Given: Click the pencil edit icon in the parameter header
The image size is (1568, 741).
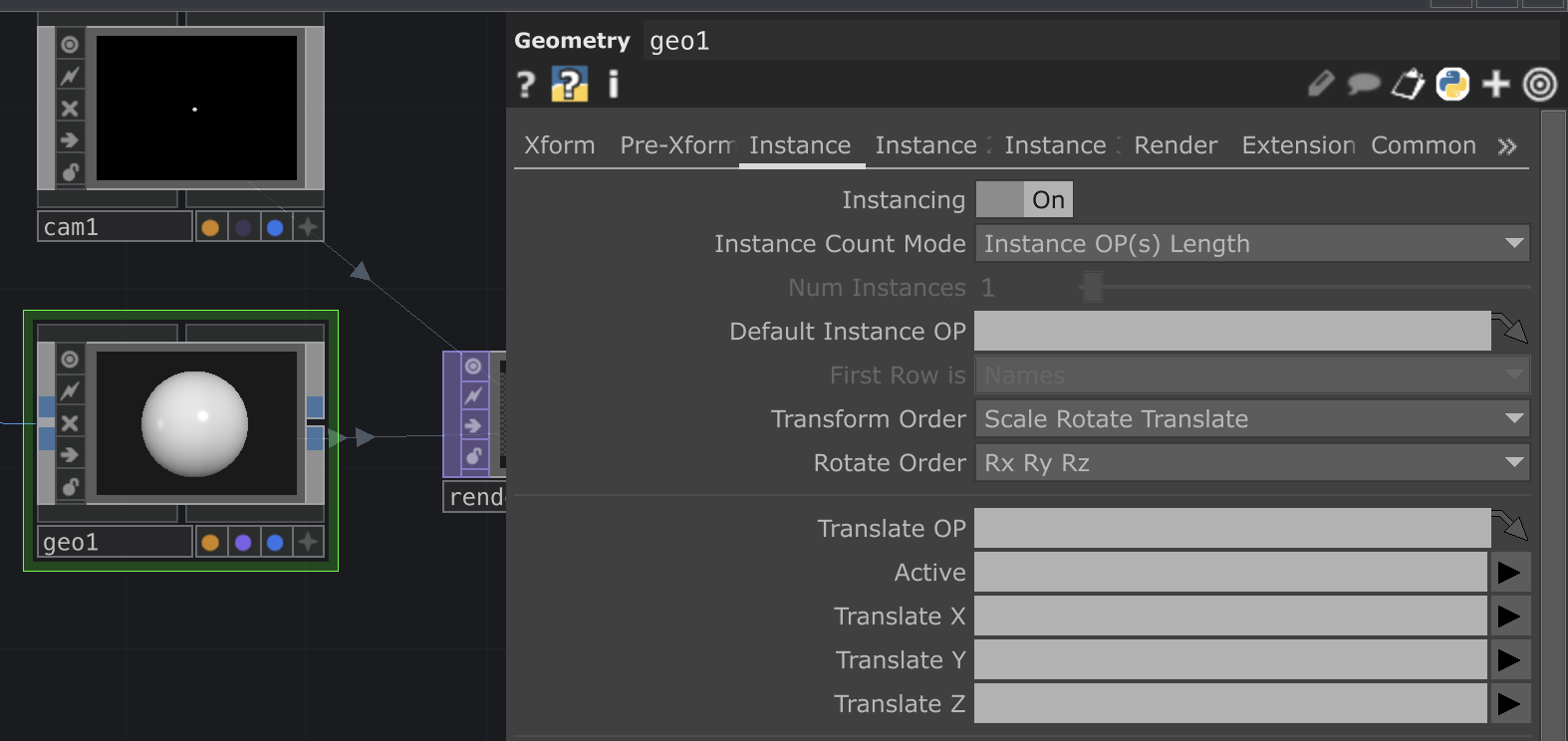Looking at the screenshot, I should 1321,85.
